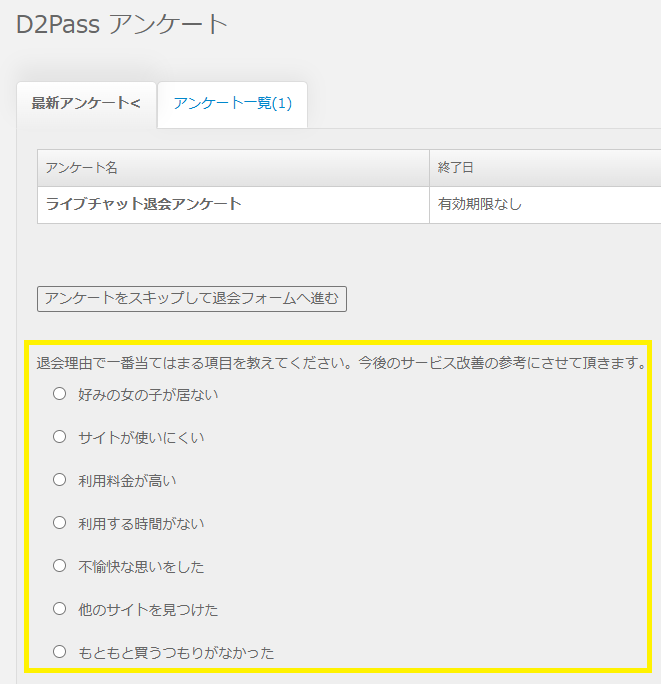Choose the 利用料金が高い radio option
The height and width of the screenshot is (684, 661).
(59, 480)
